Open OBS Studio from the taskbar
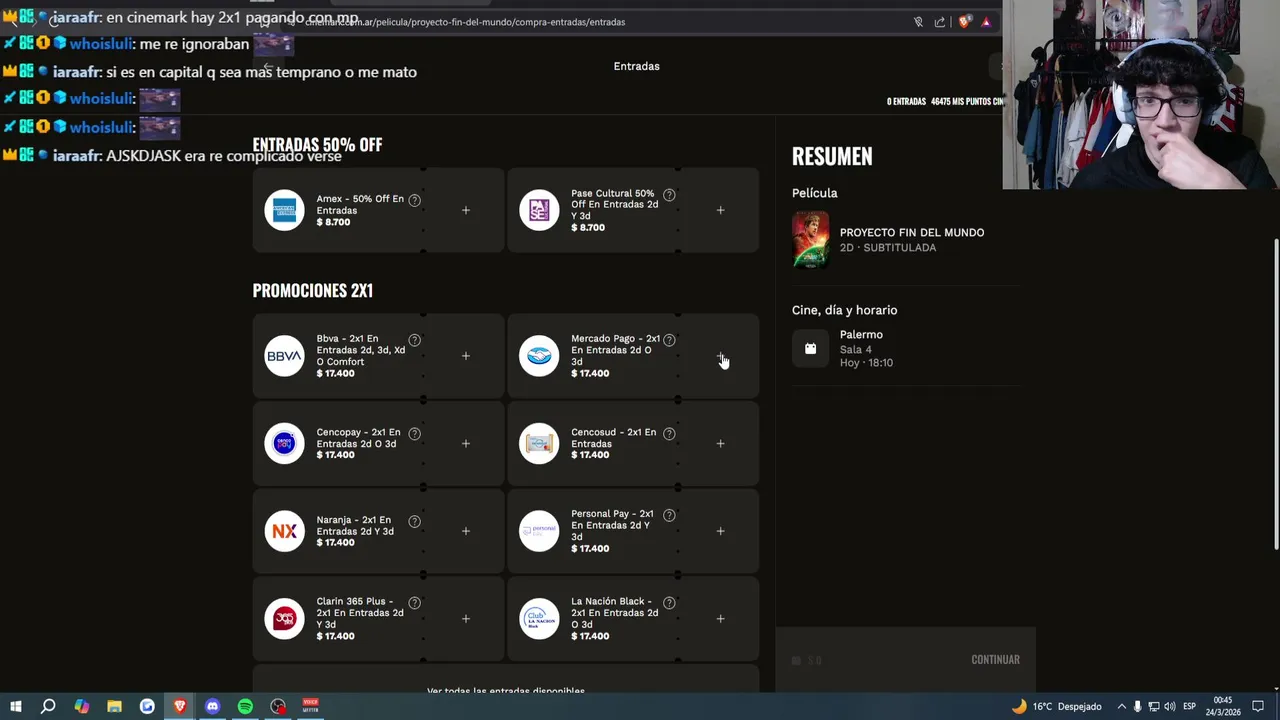The width and height of the screenshot is (1280, 720). pyautogui.click(x=278, y=706)
